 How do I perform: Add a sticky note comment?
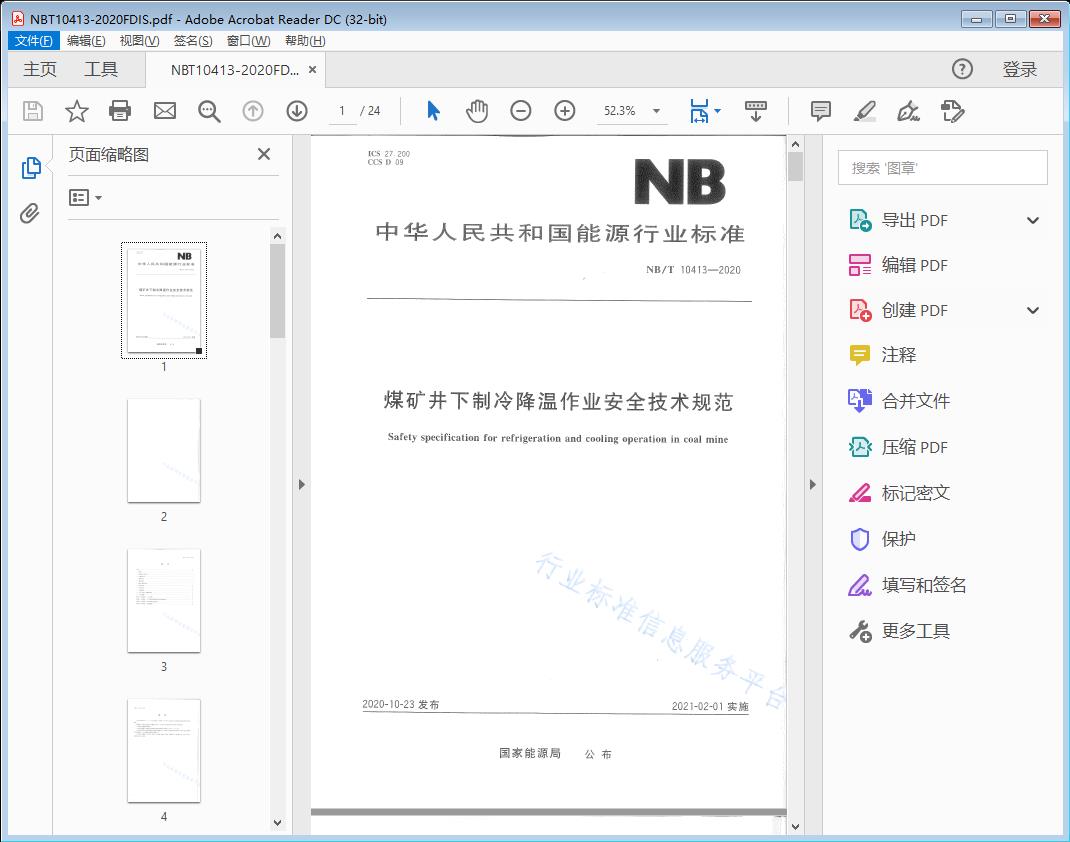tap(820, 111)
